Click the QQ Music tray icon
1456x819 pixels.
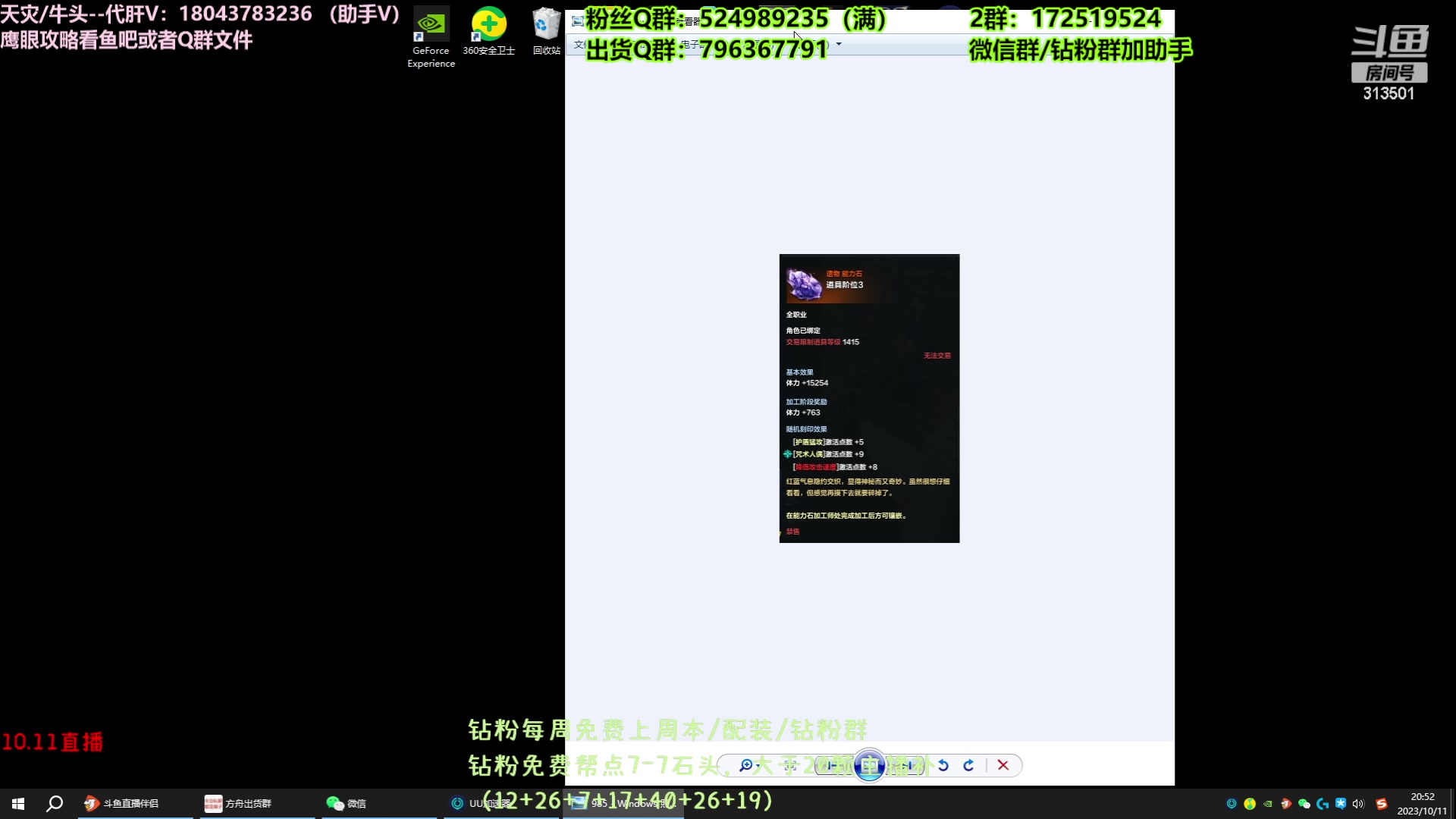coord(1250,804)
